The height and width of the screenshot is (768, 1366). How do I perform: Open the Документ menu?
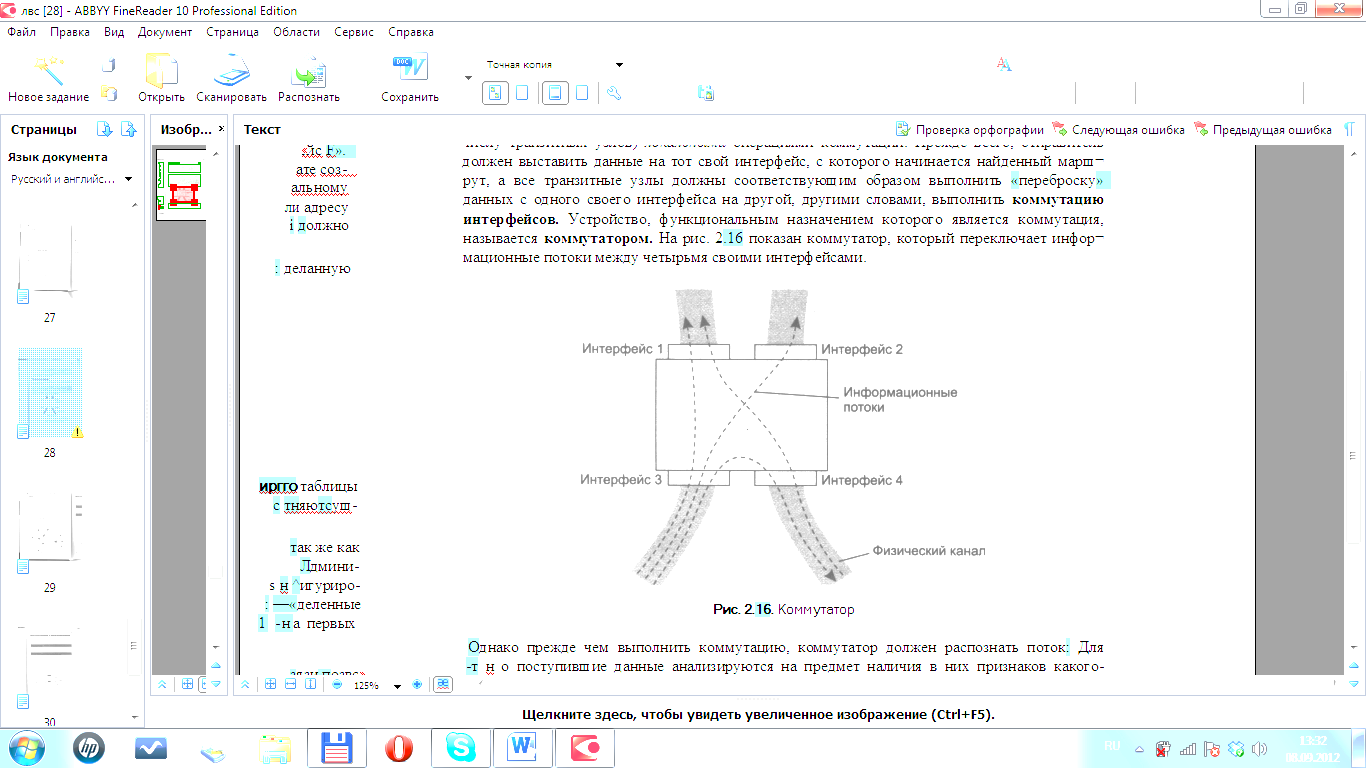165,32
